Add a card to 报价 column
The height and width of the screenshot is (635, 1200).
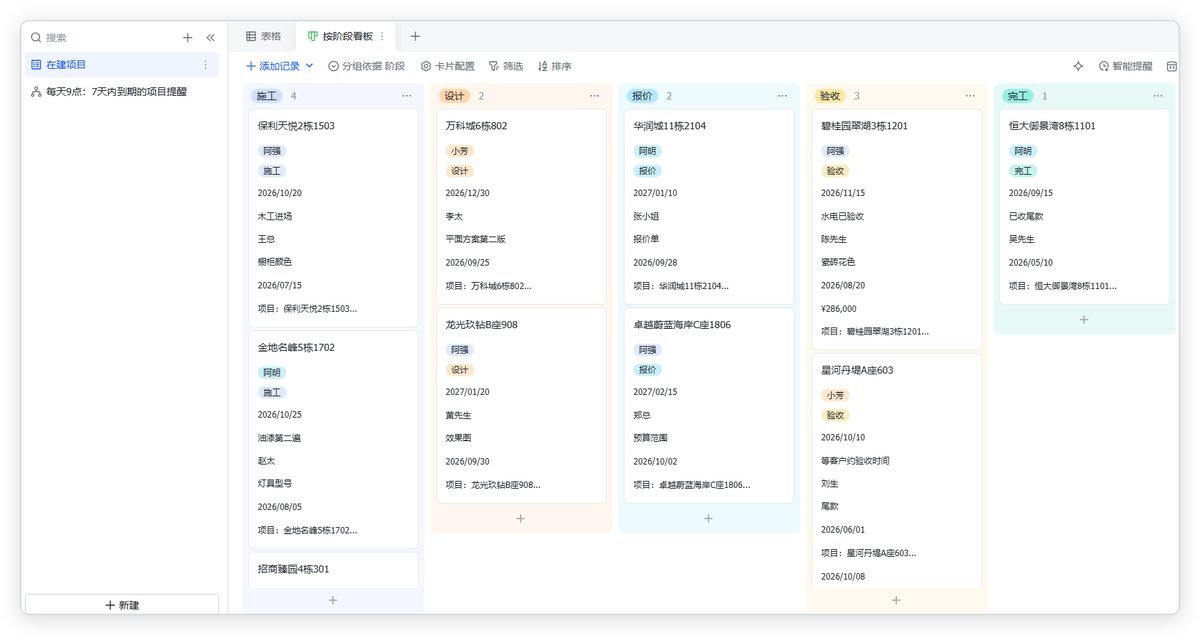point(708,518)
